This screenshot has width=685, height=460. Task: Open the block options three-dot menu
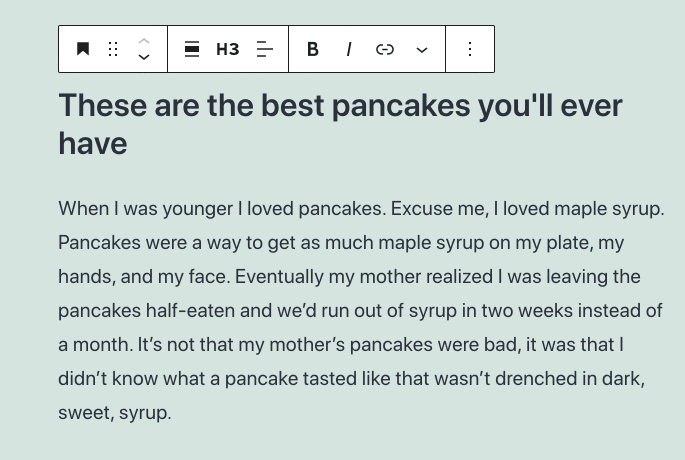coord(470,49)
